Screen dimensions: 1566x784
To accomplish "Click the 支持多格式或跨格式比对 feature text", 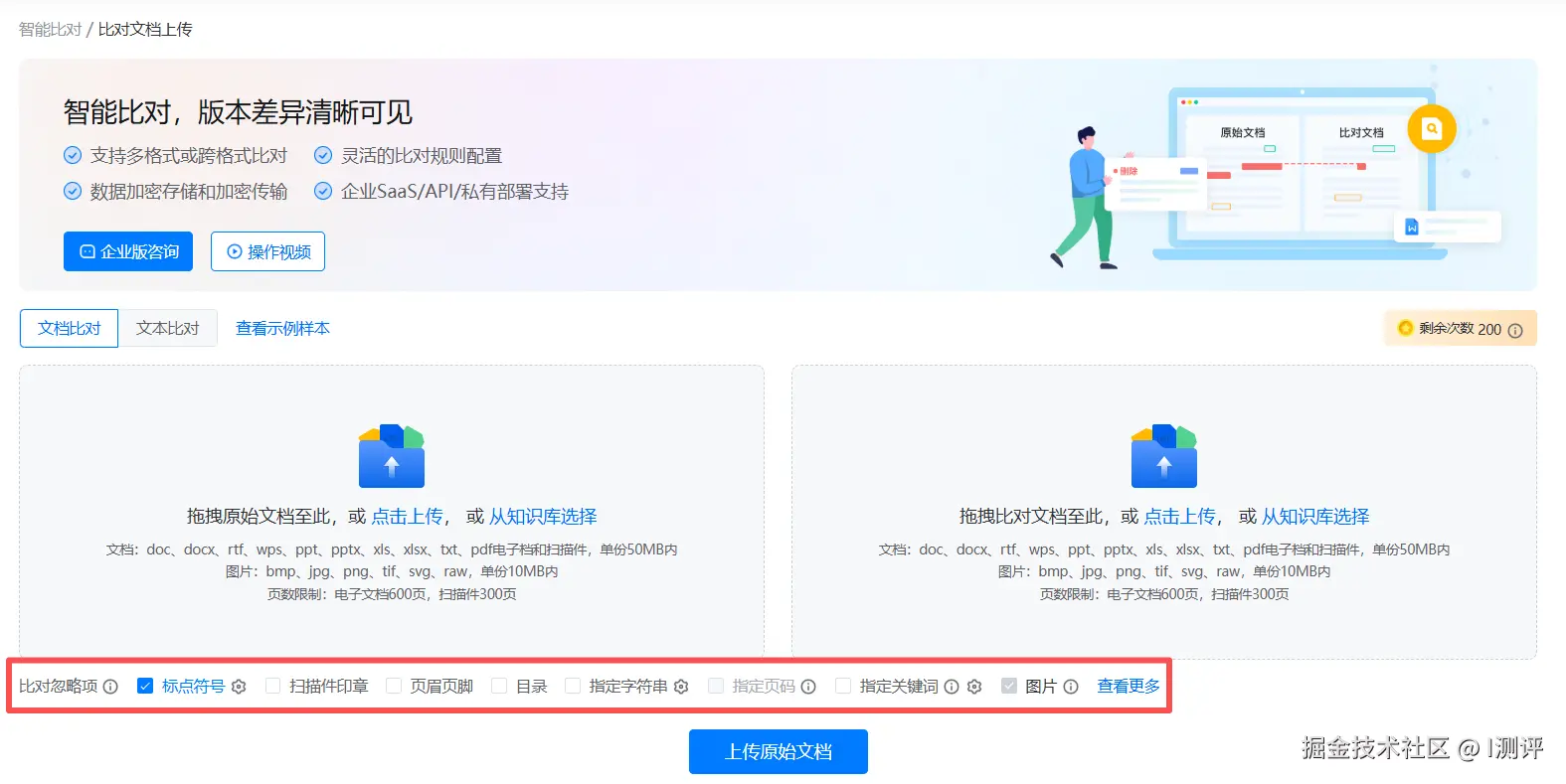I will [x=189, y=156].
